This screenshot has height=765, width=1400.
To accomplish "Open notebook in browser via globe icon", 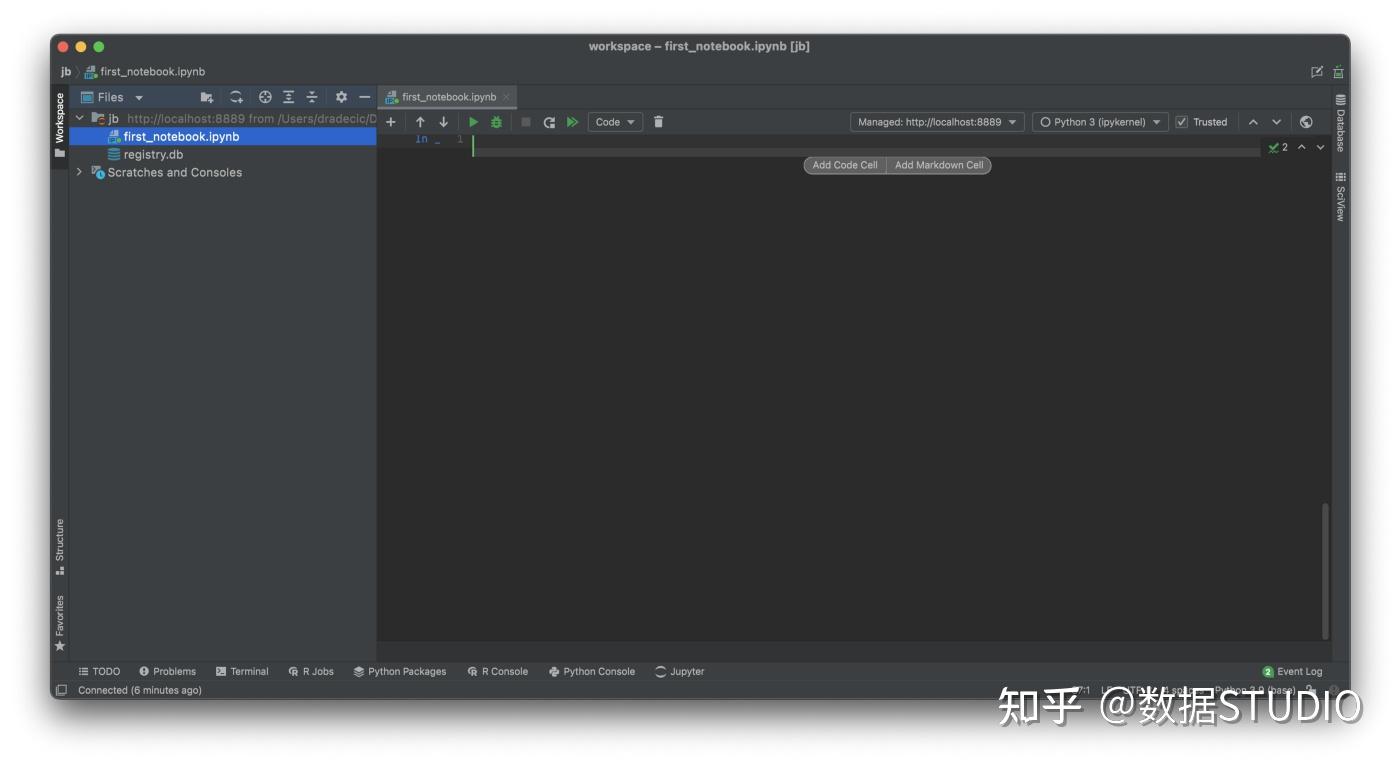I will coord(1306,121).
